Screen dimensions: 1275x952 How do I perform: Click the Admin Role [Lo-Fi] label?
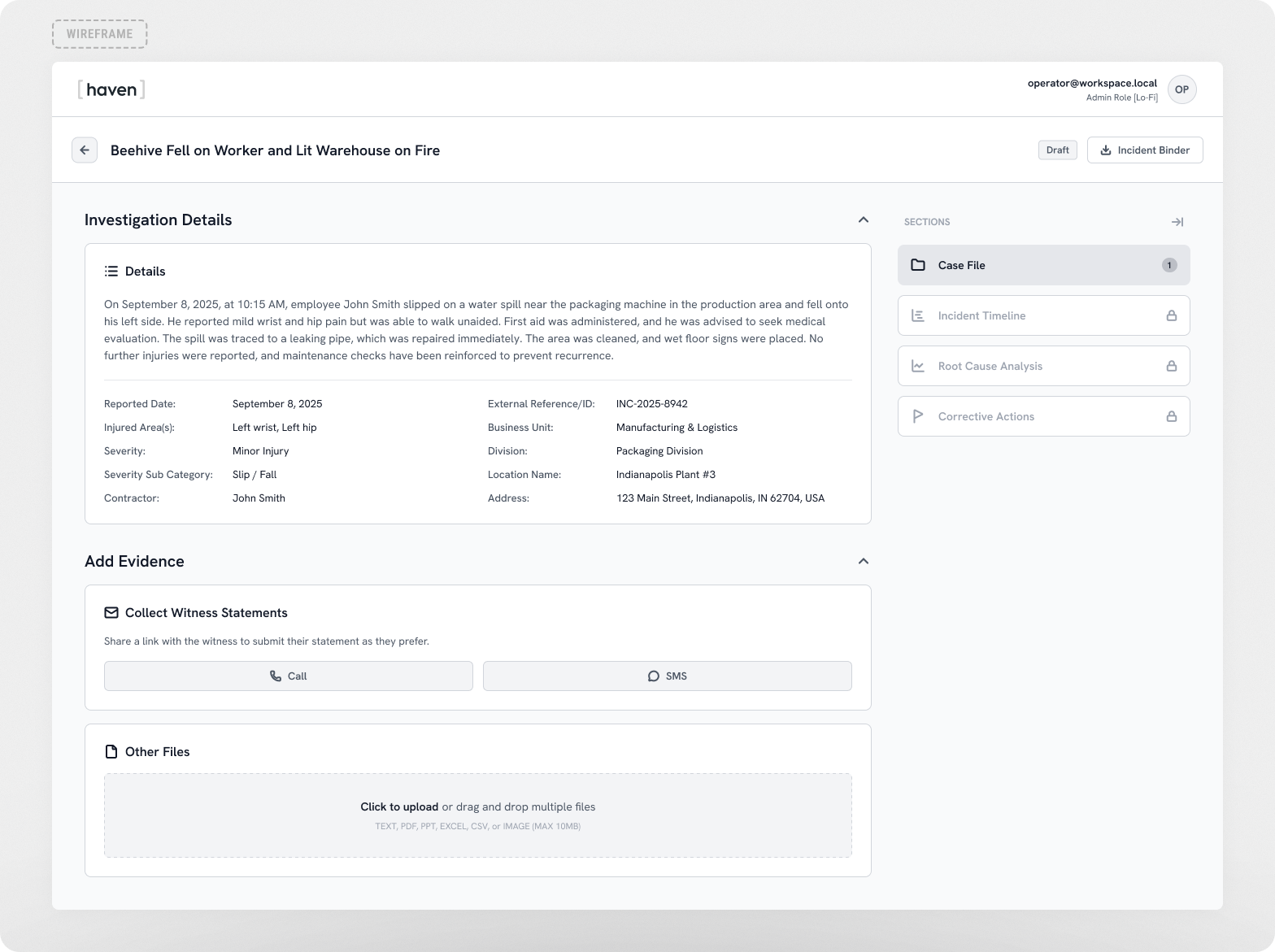[1122, 98]
